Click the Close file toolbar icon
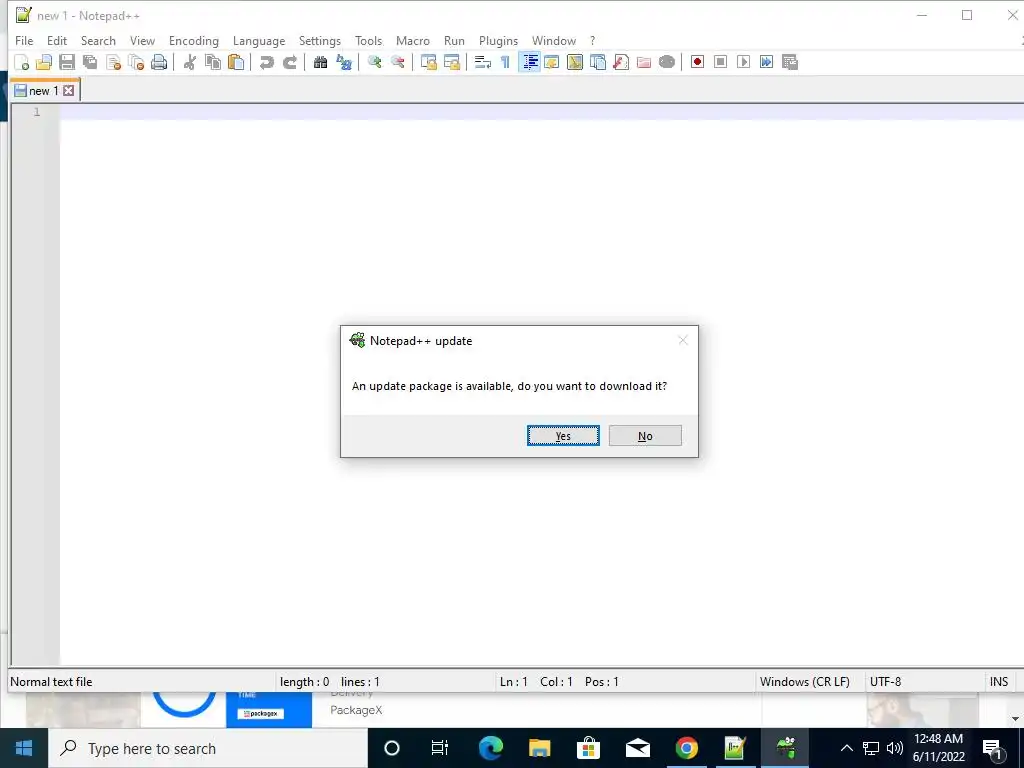Image resolution: width=1024 pixels, height=768 pixels. click(113, 62)
